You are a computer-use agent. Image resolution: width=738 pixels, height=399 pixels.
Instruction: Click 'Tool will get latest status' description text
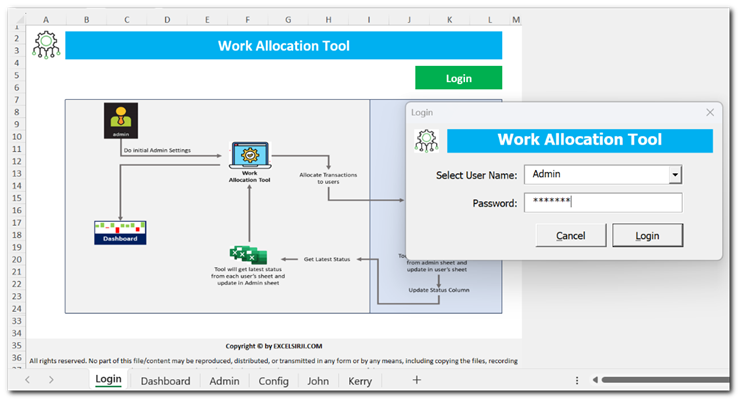[x=248, y=276]
